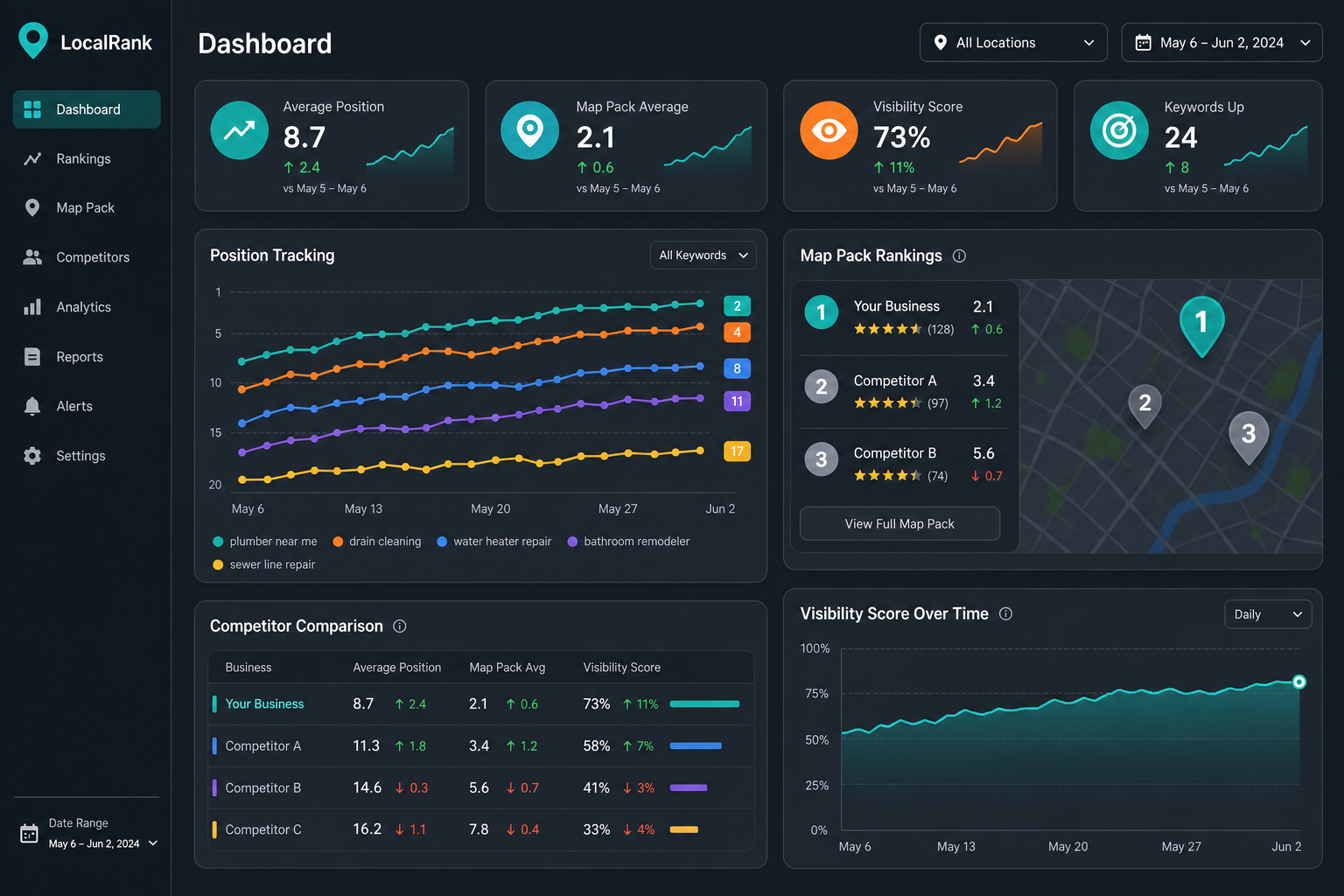Click the Alerts bell icon
1344x896 pixels.
tap(32, 406)
